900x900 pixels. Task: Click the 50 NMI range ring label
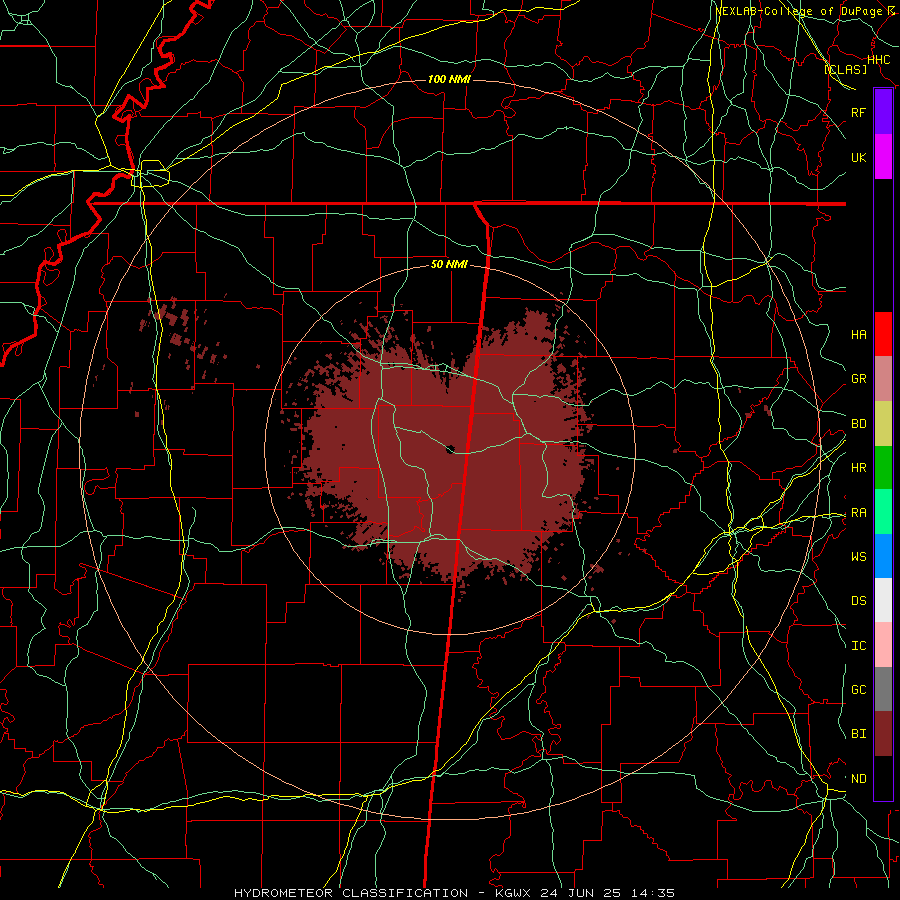(449, 264)
